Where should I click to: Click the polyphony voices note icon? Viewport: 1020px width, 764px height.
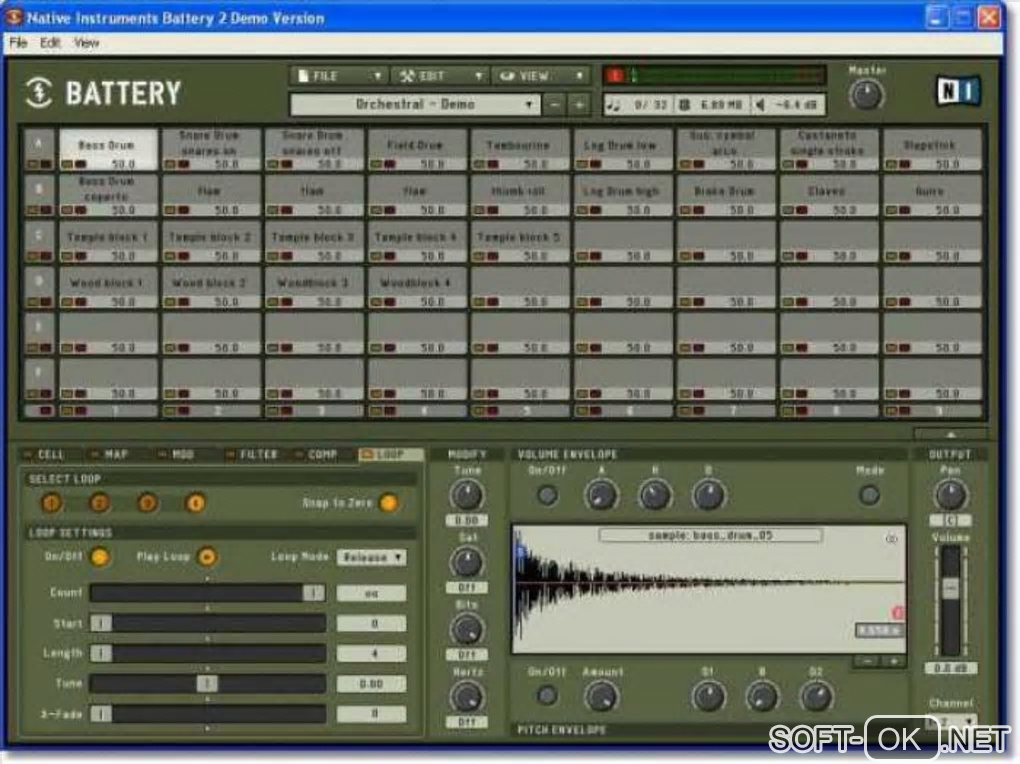click(613, 105)
